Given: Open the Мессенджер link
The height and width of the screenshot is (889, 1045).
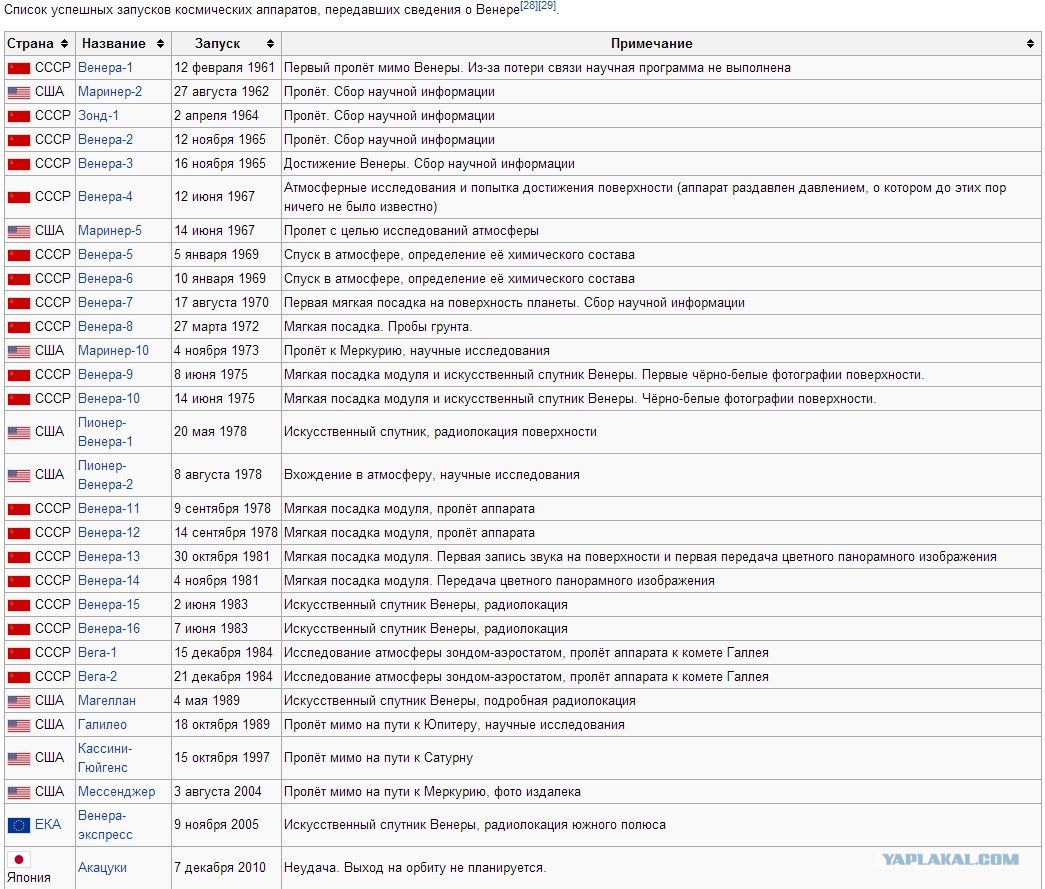Looking at the screenshot, I should [x=117, y=792].
